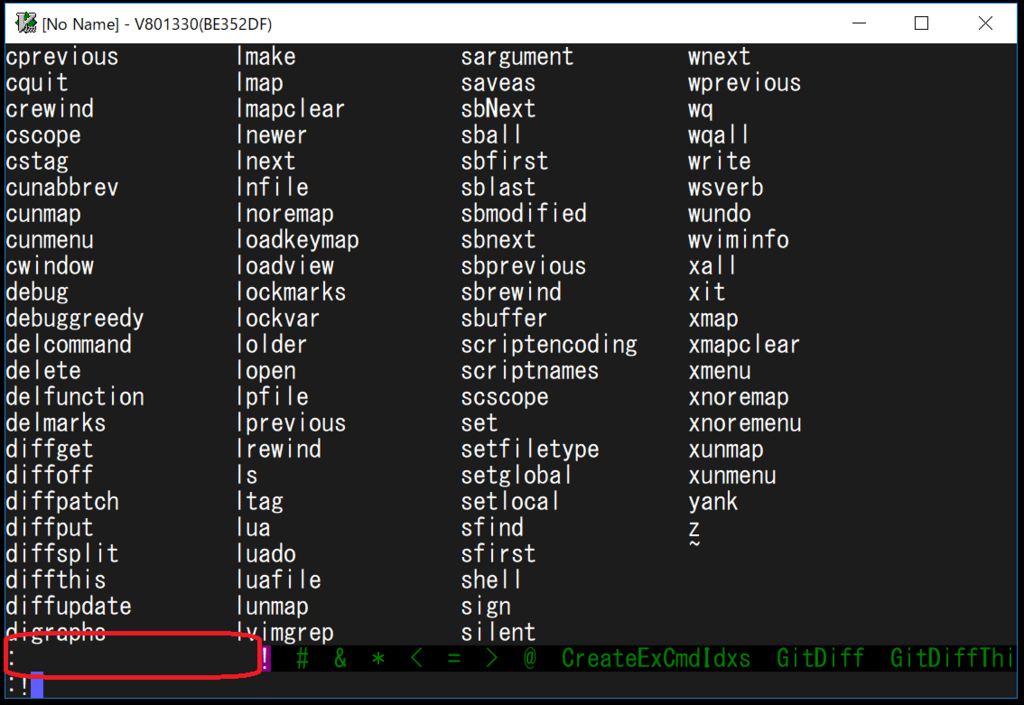Click the 'diffsplit' command text
1024x705 pixels.
[62, 553]
